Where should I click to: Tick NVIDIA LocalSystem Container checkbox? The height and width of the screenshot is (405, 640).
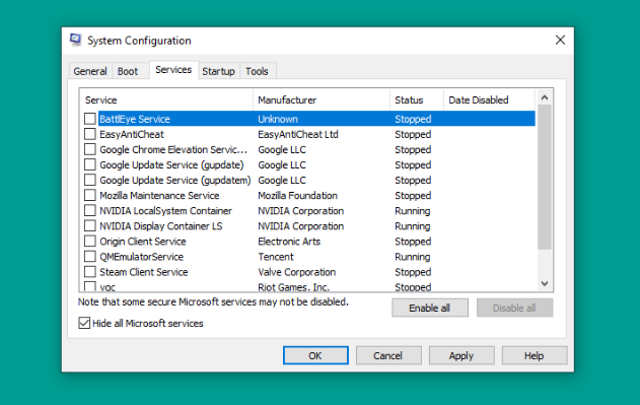(90, 211)
